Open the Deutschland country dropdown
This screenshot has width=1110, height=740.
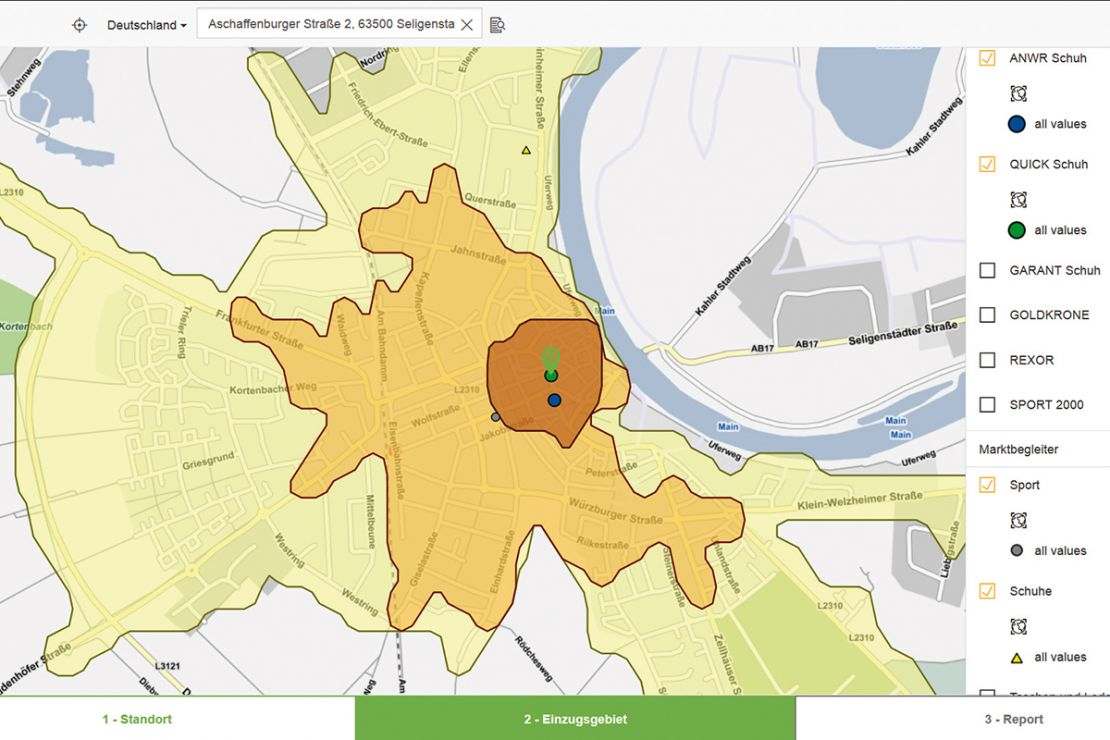147,25
